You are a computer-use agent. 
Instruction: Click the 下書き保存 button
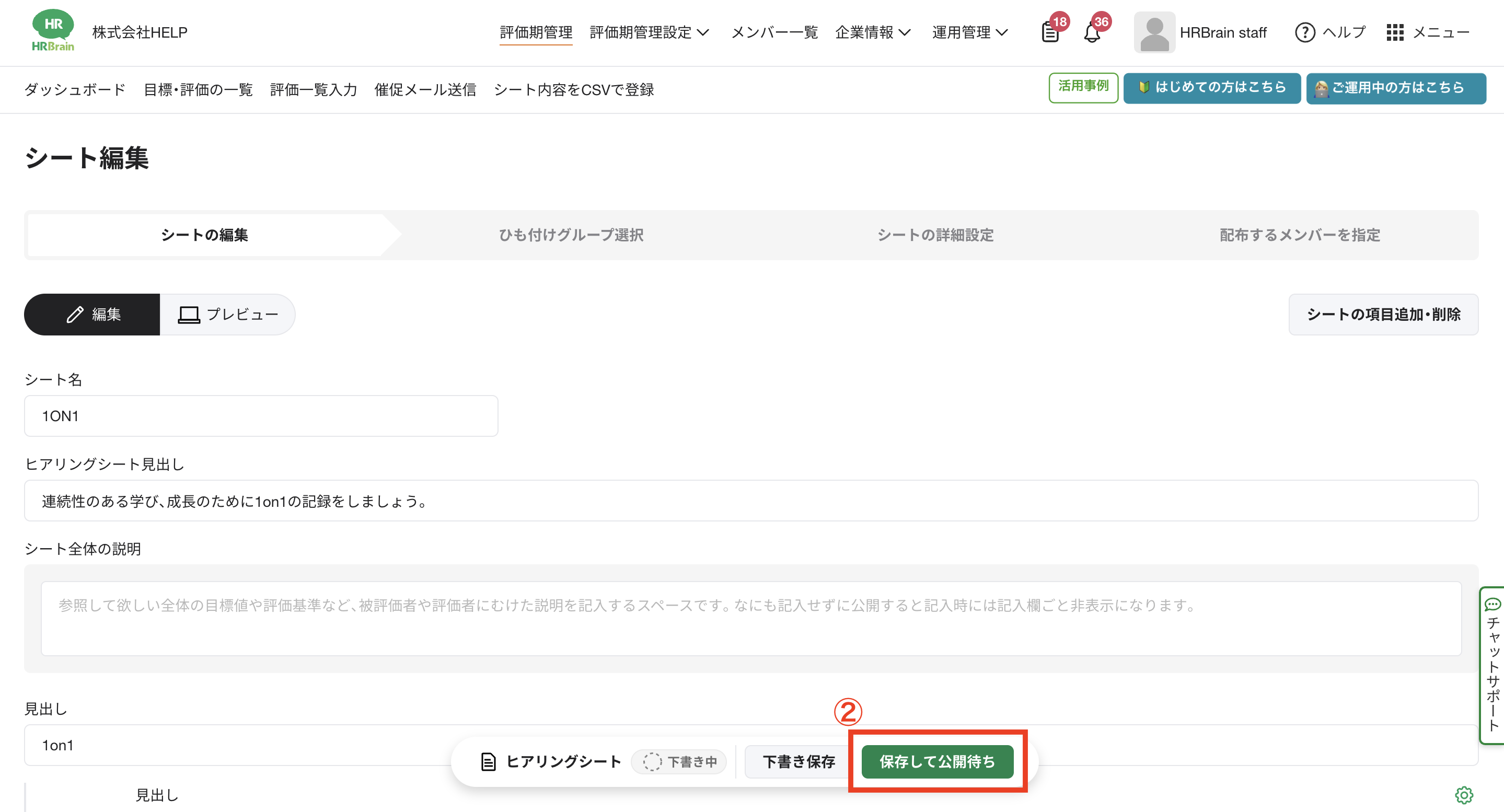click(x=798, y=761)
